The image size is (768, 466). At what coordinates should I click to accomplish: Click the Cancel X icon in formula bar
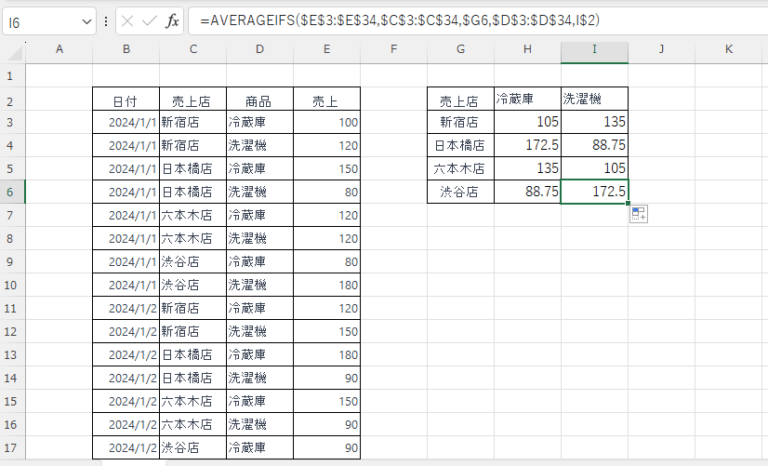pyautogui.click(x=127, y=20)
